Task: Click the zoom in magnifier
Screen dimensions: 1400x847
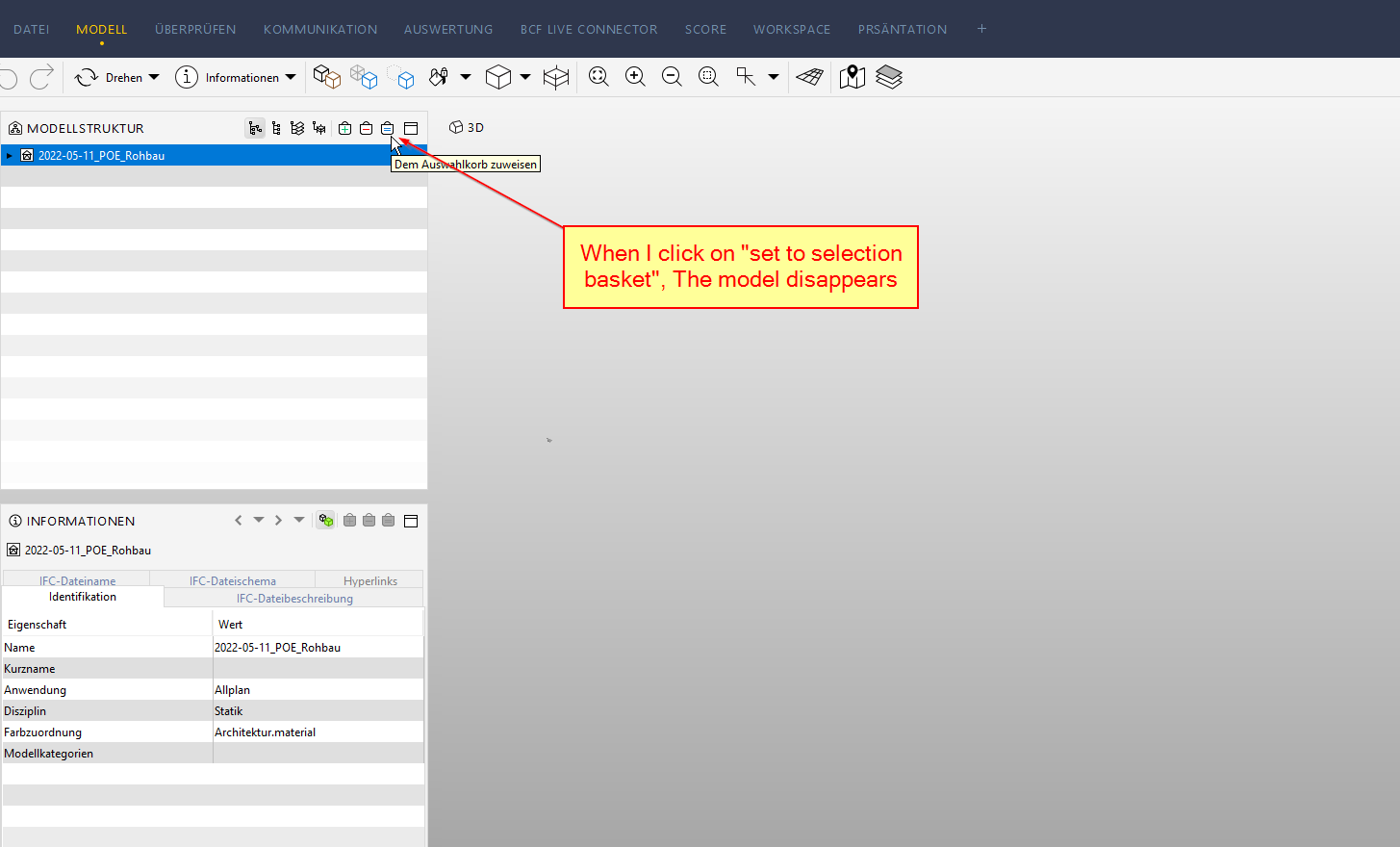Action: (635, 77)
